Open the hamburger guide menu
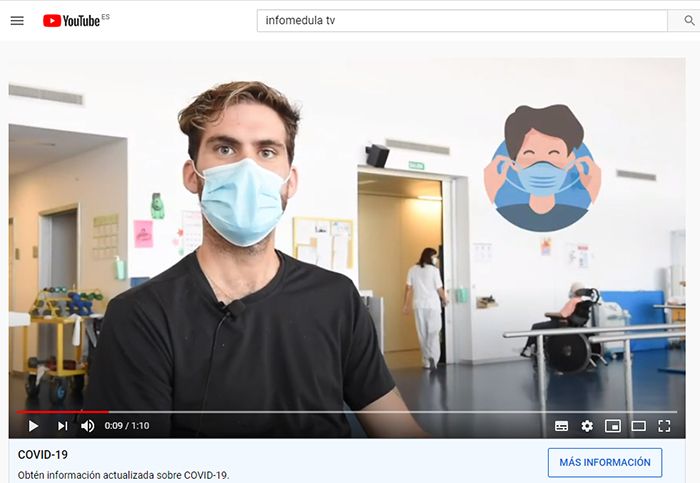Screen dimensions: 700x483 pyautogui.click(x=17, y=21)
